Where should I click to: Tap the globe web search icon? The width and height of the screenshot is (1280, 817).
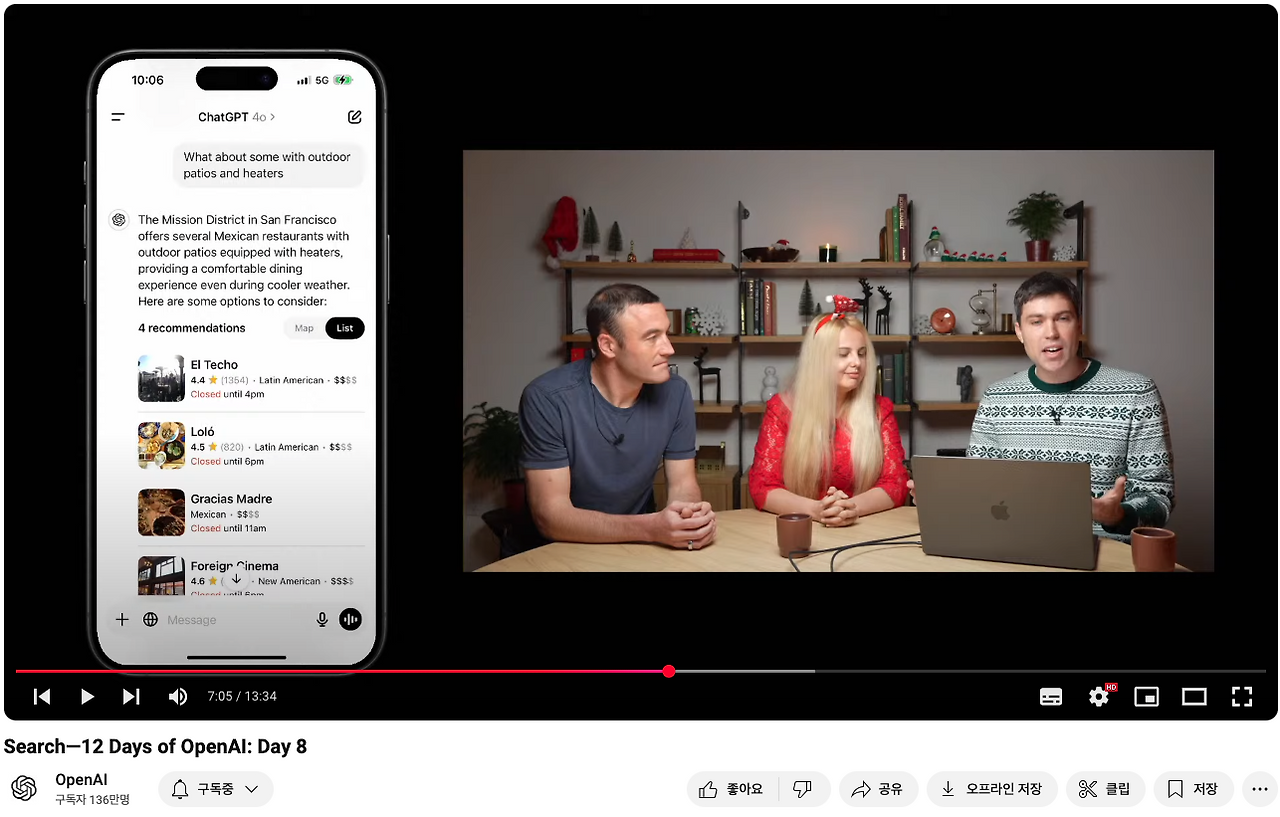click(x=151, y=620)
